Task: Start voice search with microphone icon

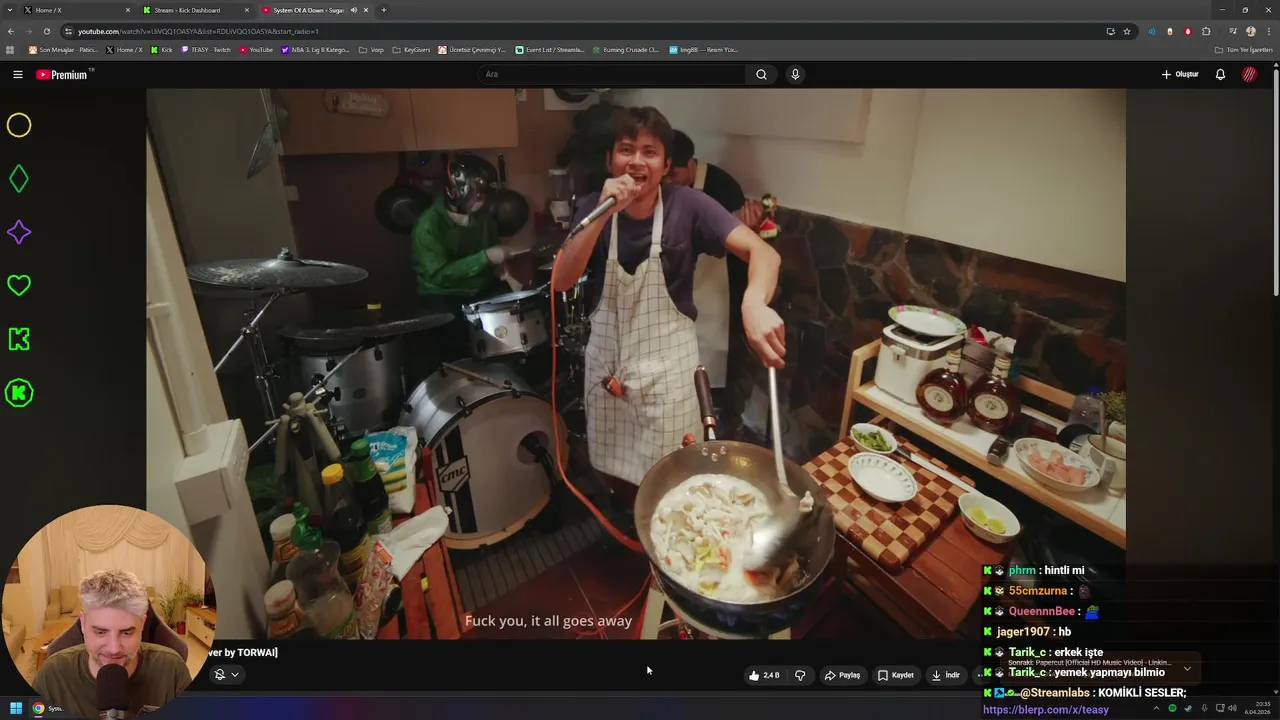Action: pos(795,74)
